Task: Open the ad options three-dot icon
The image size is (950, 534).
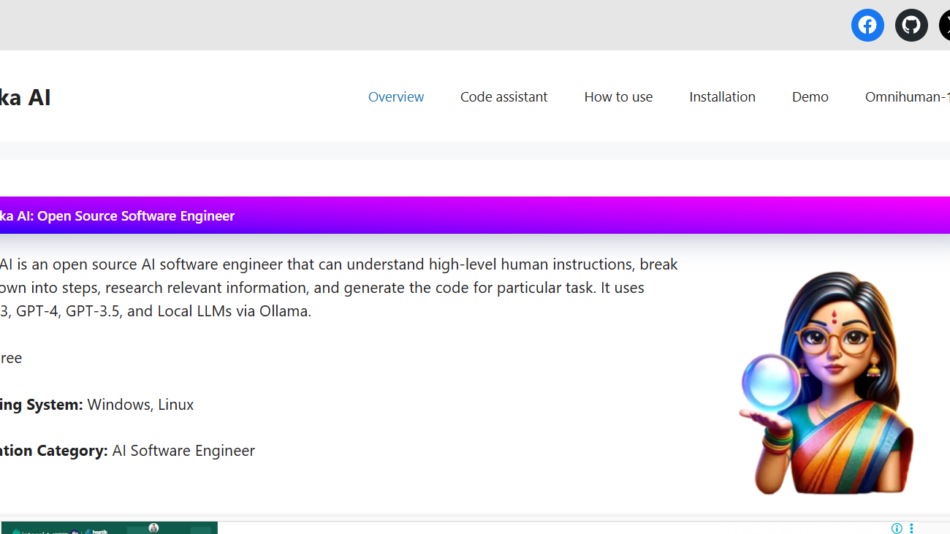Action: 911,528
